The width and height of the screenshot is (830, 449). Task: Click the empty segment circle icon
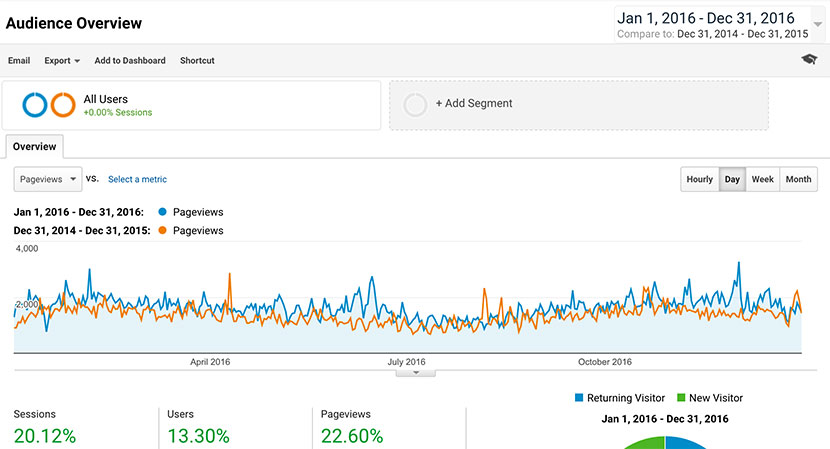coord(415,105)
